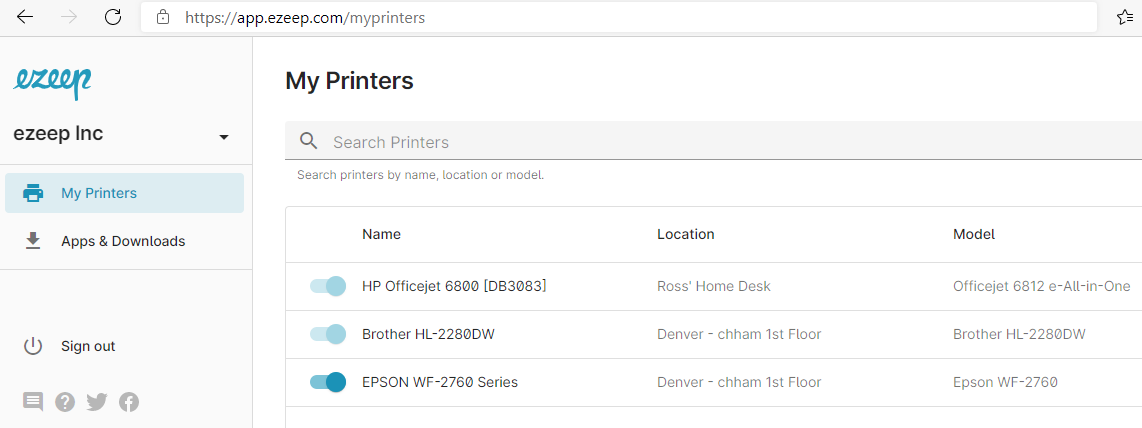The height and width of the screenshot is (428, 1142).
Task: Disable the EPSON WF-2760 Series switch
Action: pyautogui.click(x=327, y=382)
